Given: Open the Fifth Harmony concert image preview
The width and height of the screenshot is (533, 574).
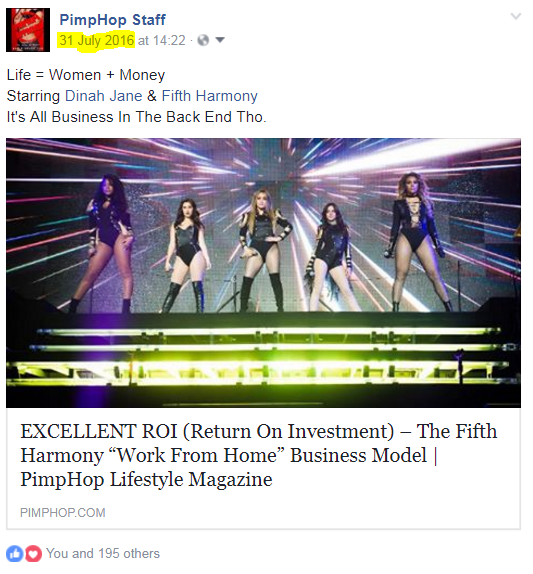Looking at the screenshot, I should pos(263,273).
